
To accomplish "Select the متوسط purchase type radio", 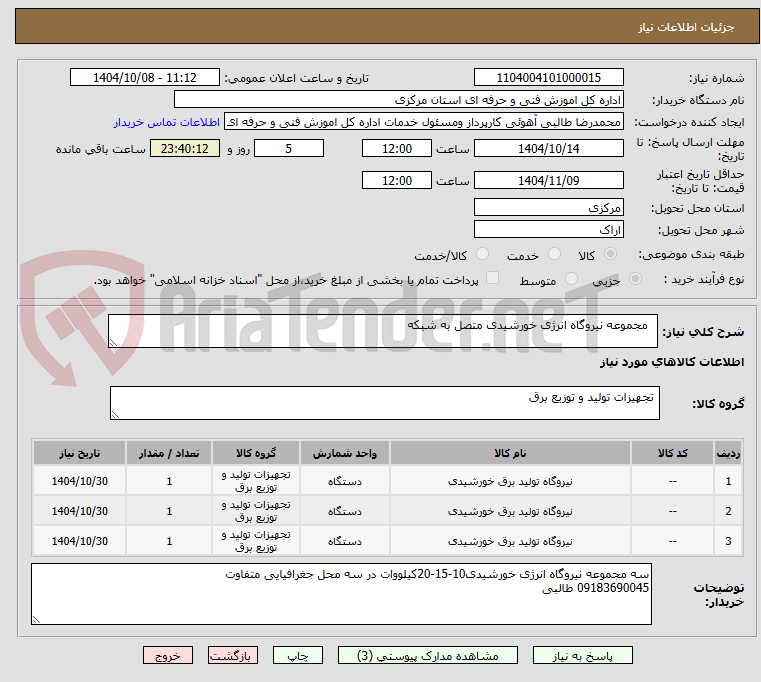I will [x=572, y=279].
